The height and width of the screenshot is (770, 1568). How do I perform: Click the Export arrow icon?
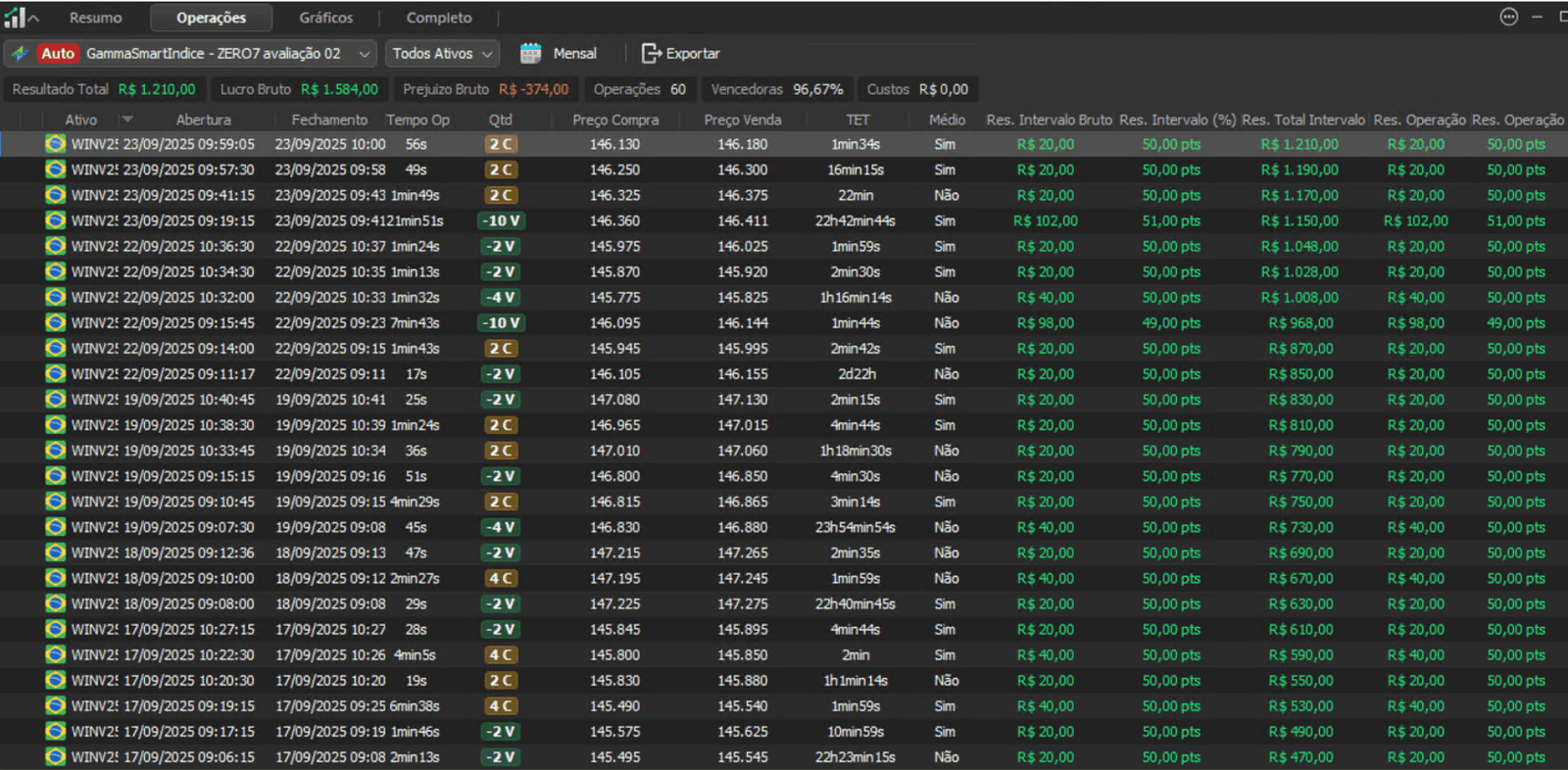pyautogui.click(x=650, y=53)
